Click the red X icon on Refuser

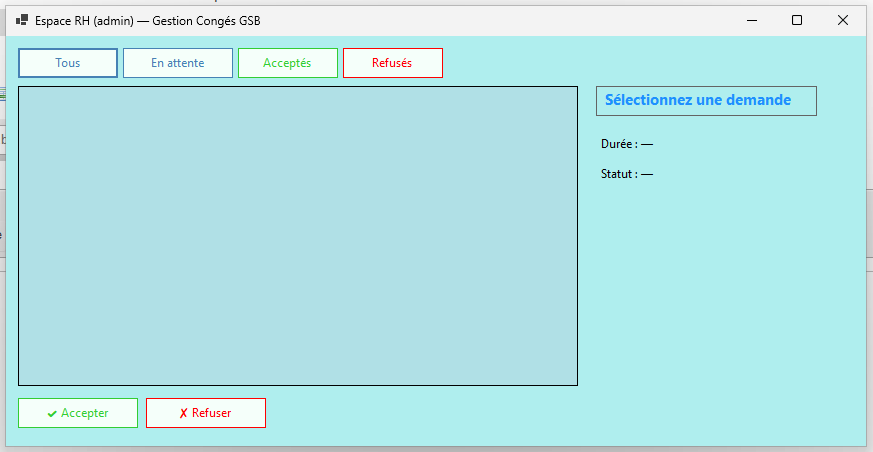183,414
